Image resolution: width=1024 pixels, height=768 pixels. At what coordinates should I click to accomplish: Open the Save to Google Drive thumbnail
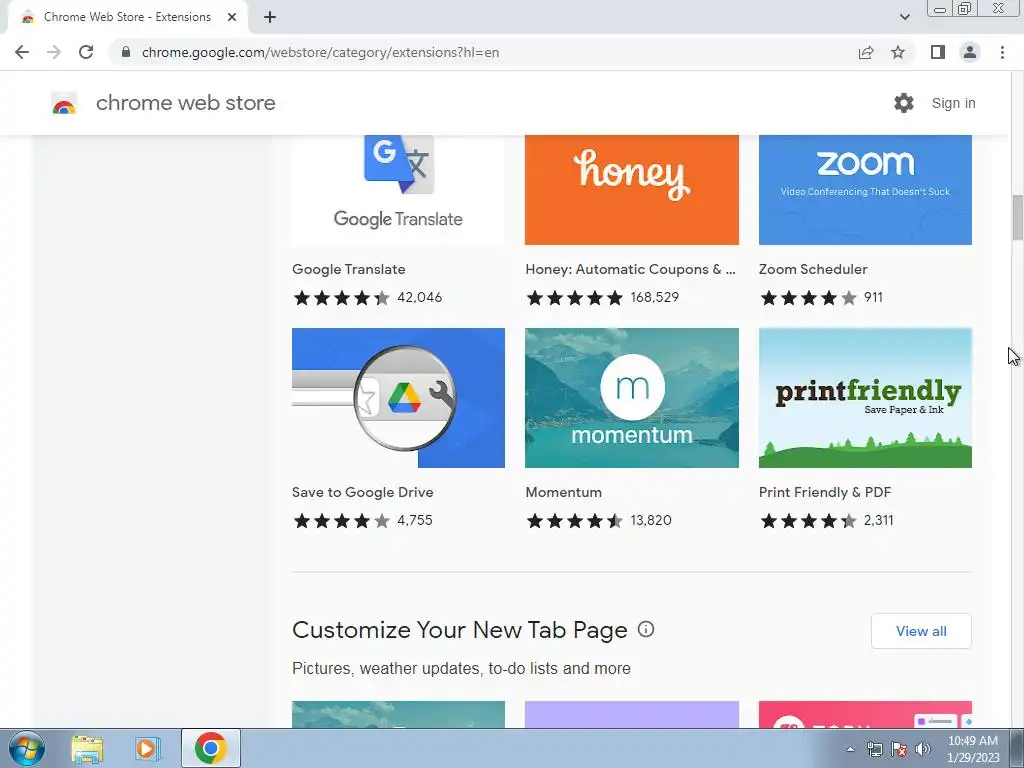coord(398,398)
